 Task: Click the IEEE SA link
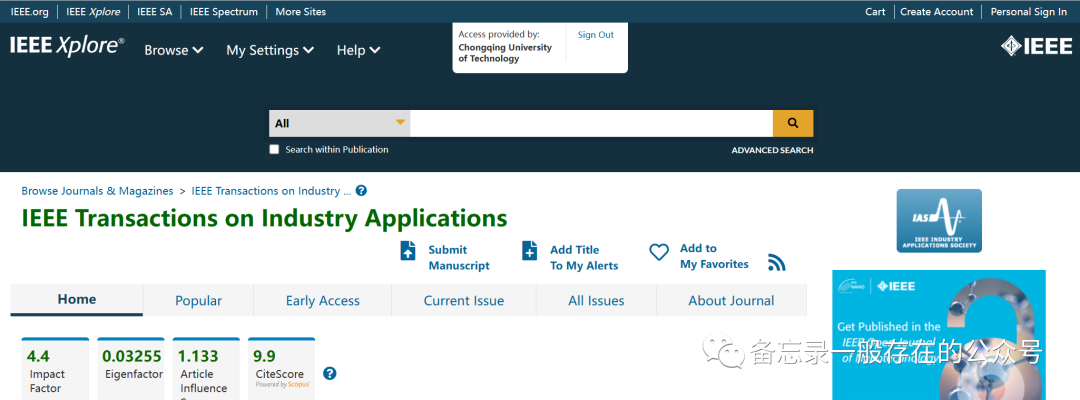[155, 12]
